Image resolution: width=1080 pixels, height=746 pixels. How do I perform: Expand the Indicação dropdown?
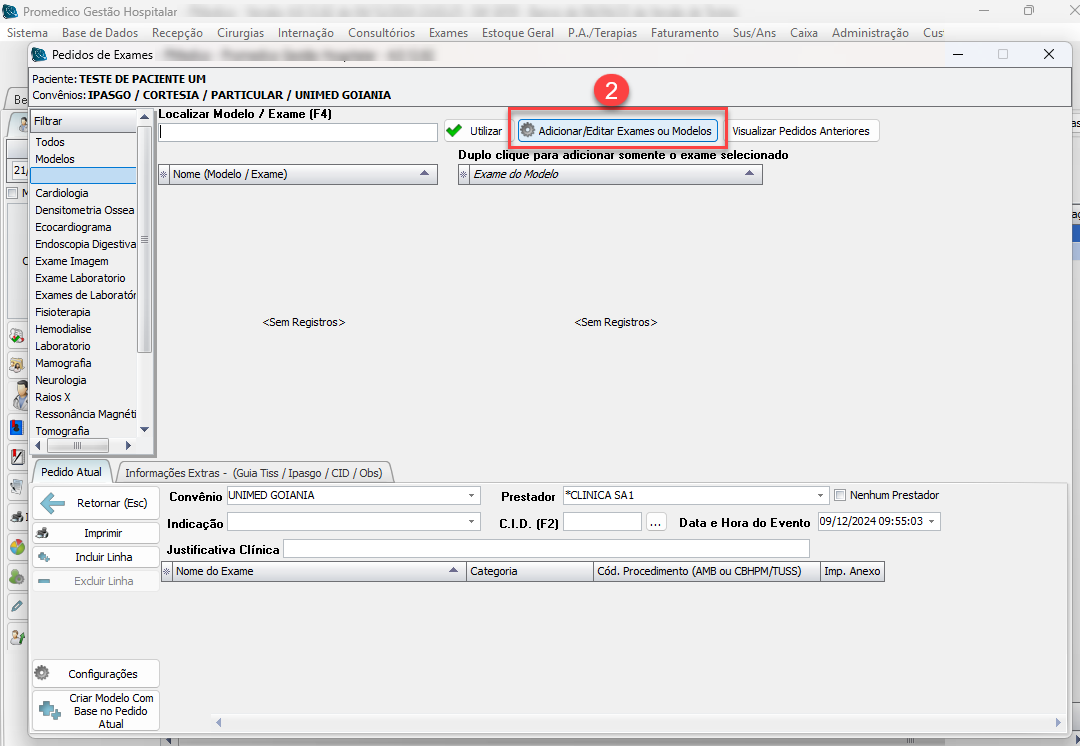pos(472,522)
